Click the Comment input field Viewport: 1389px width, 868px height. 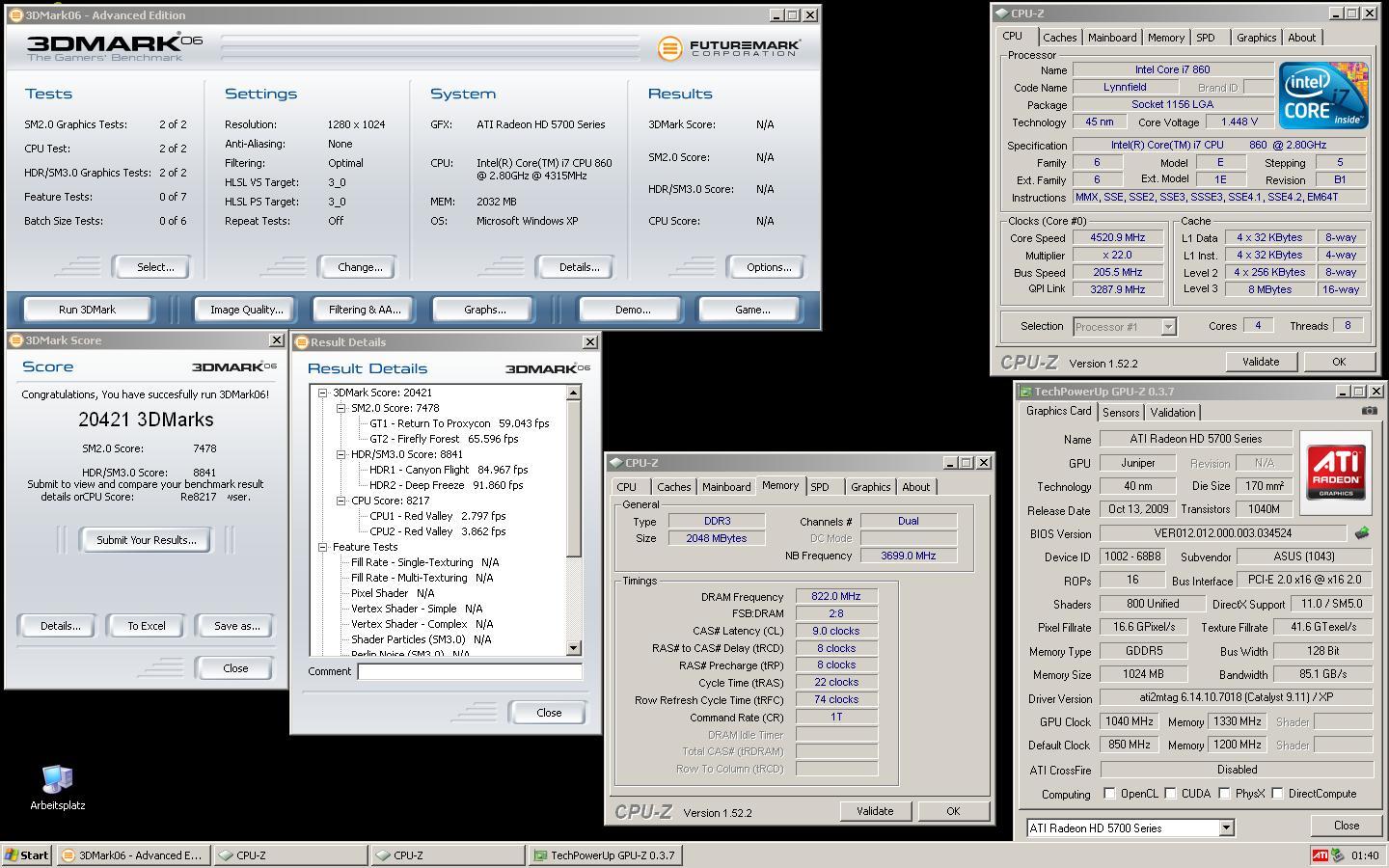point(470,671)
